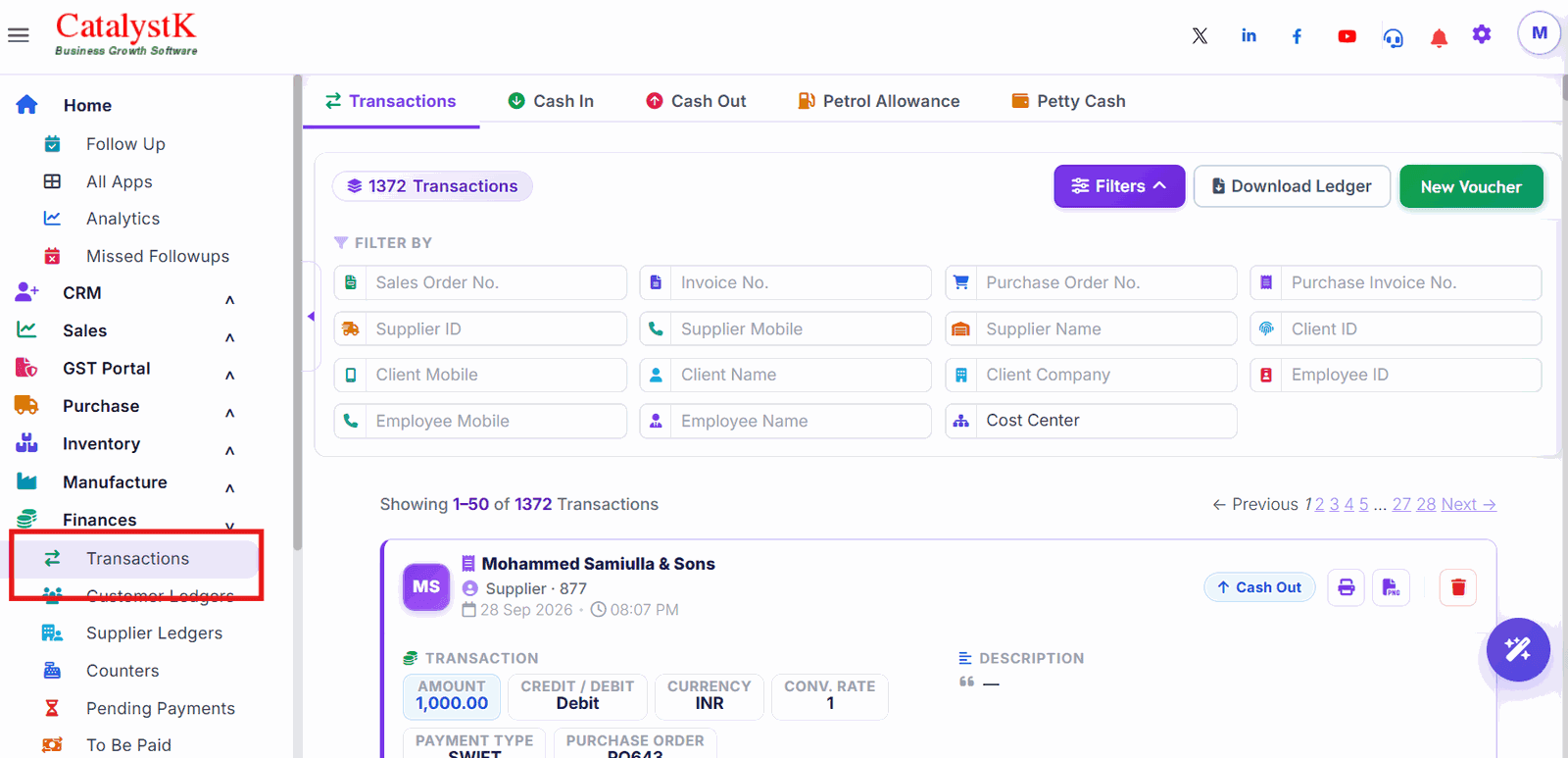Viewport: 1568px width, 758px height.
Task: Delete the Mohammed Samiulla transaction via trash icon
Action: coord(1457,587)
